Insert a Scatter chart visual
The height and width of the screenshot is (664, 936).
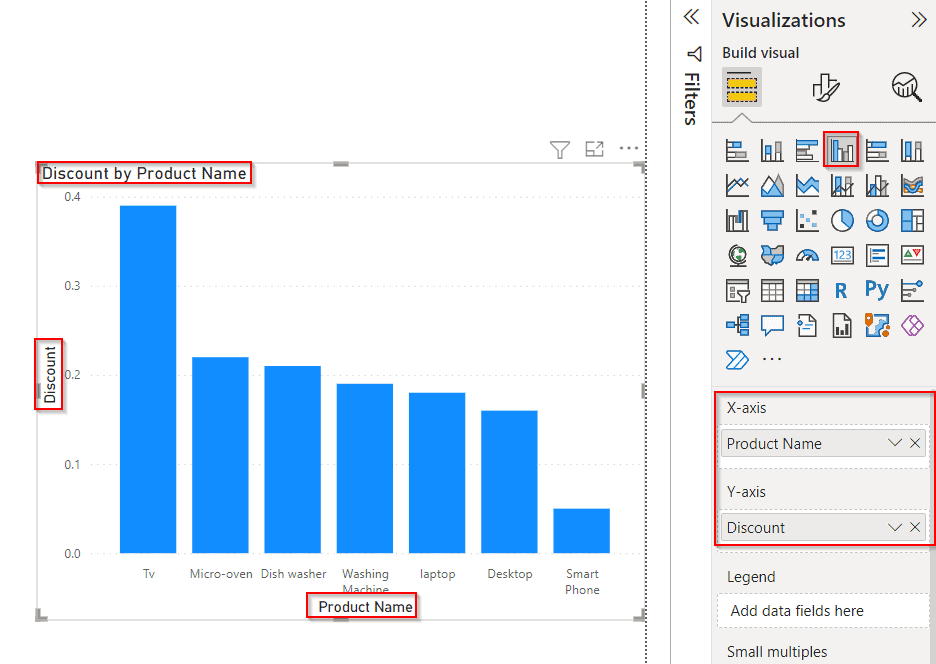(x=807, y=220)
